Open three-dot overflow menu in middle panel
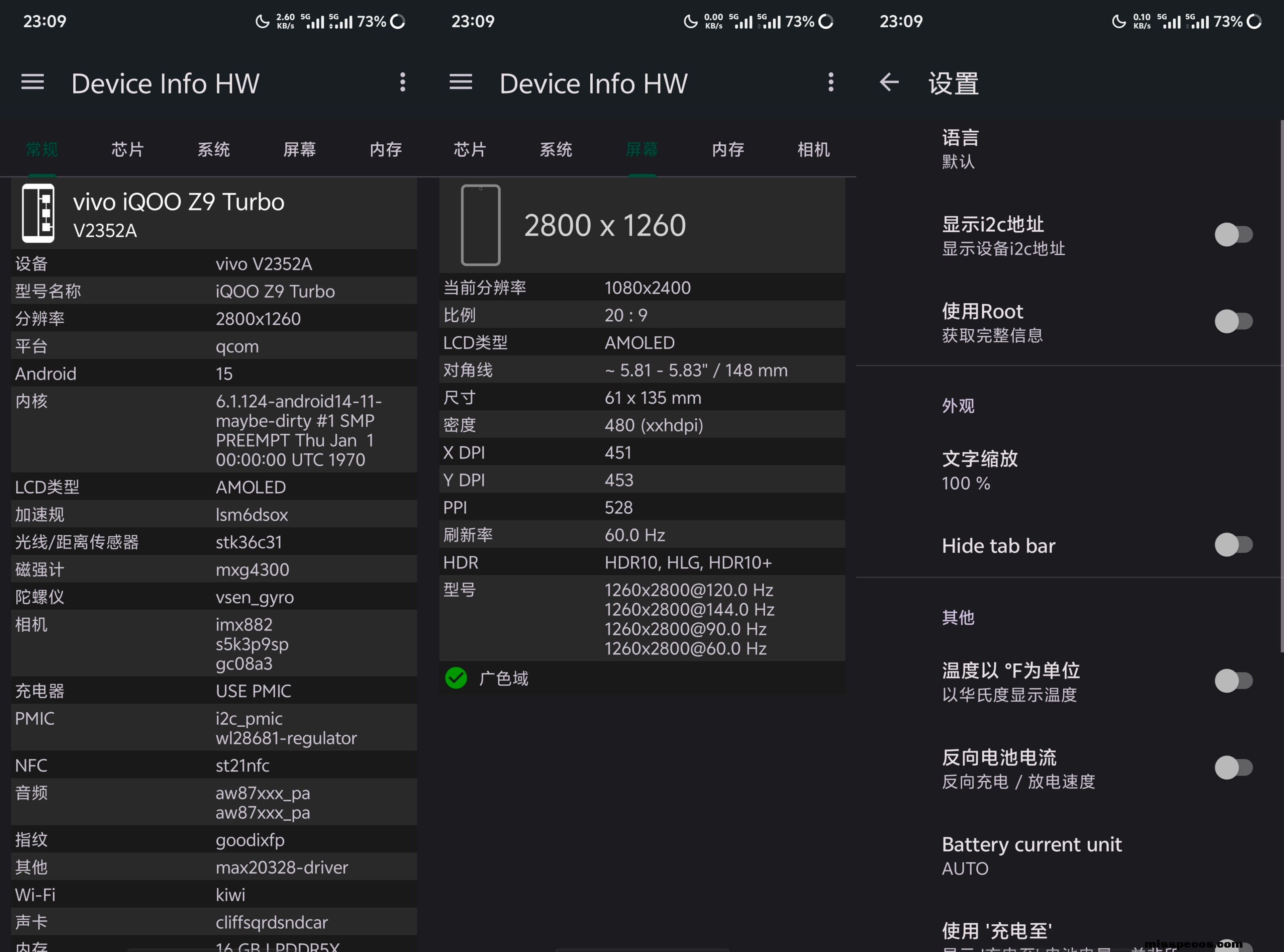 click(830, 82)
